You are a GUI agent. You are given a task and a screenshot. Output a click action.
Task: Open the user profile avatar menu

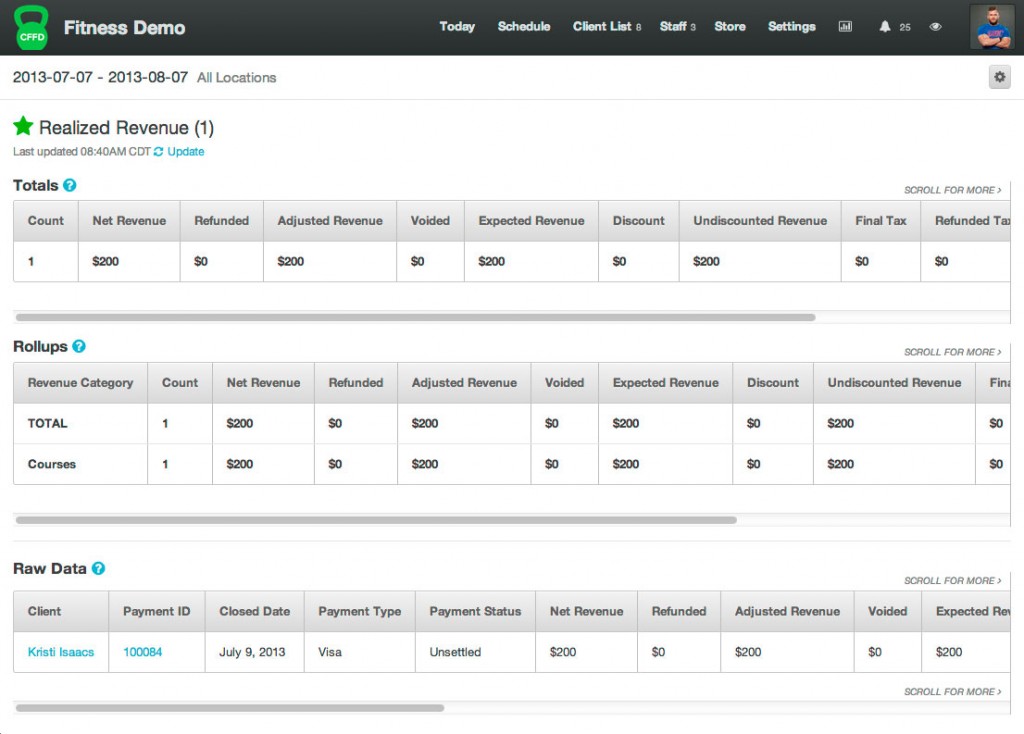click(x=992, y=27)
